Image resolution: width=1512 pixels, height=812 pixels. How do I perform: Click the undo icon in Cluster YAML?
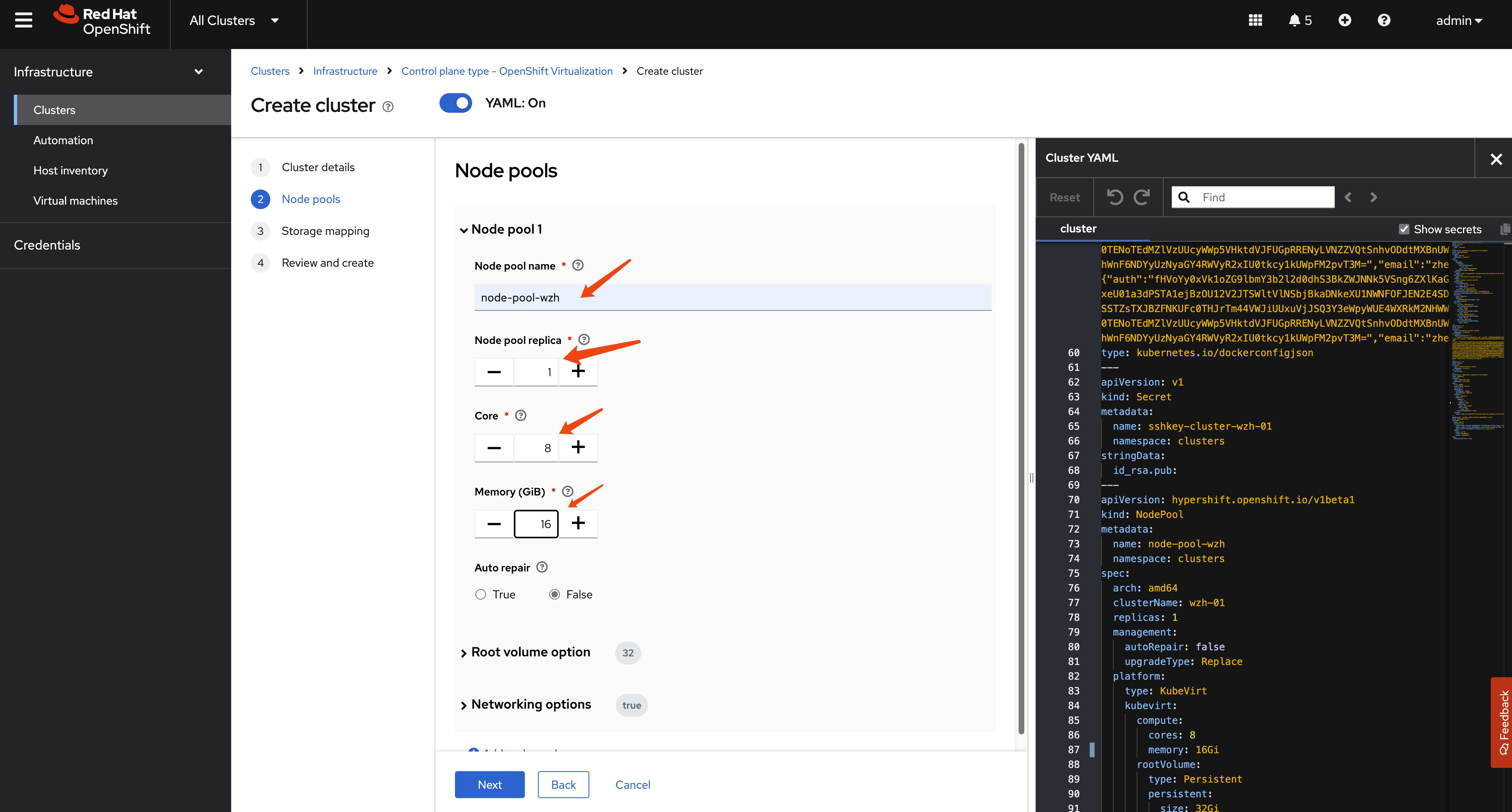1115,197
